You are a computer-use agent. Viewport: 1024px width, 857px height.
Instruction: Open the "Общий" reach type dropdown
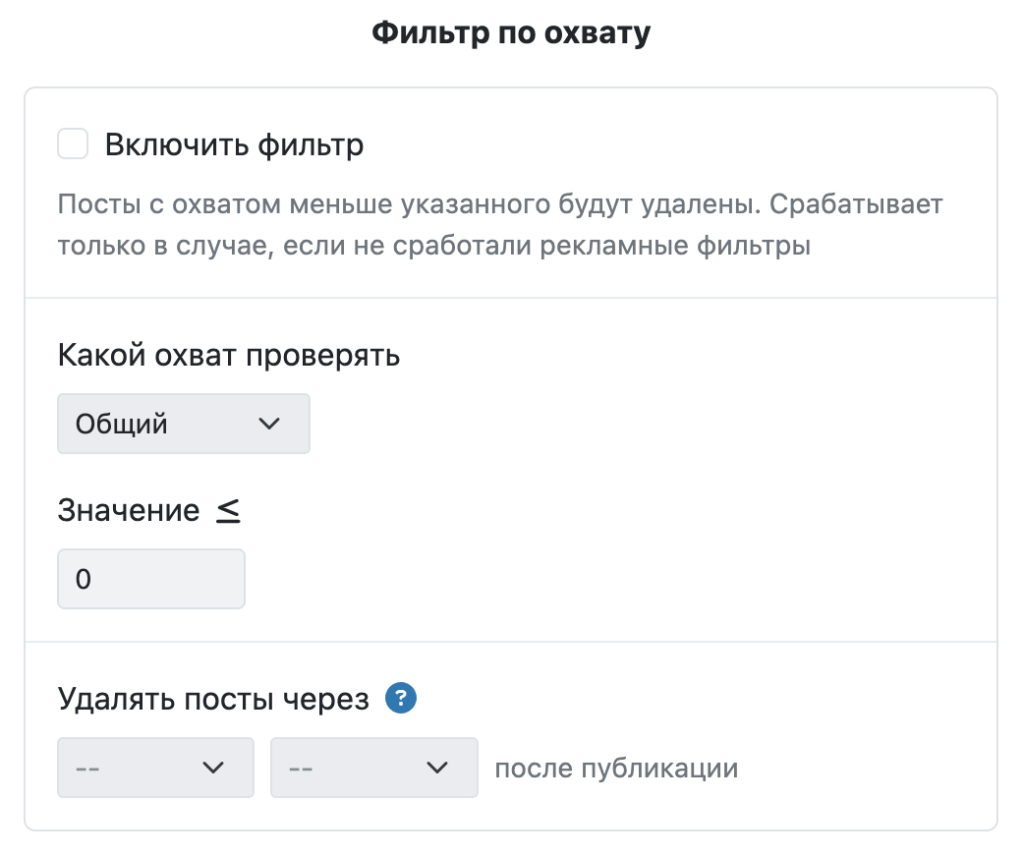(x=183, y=424)
